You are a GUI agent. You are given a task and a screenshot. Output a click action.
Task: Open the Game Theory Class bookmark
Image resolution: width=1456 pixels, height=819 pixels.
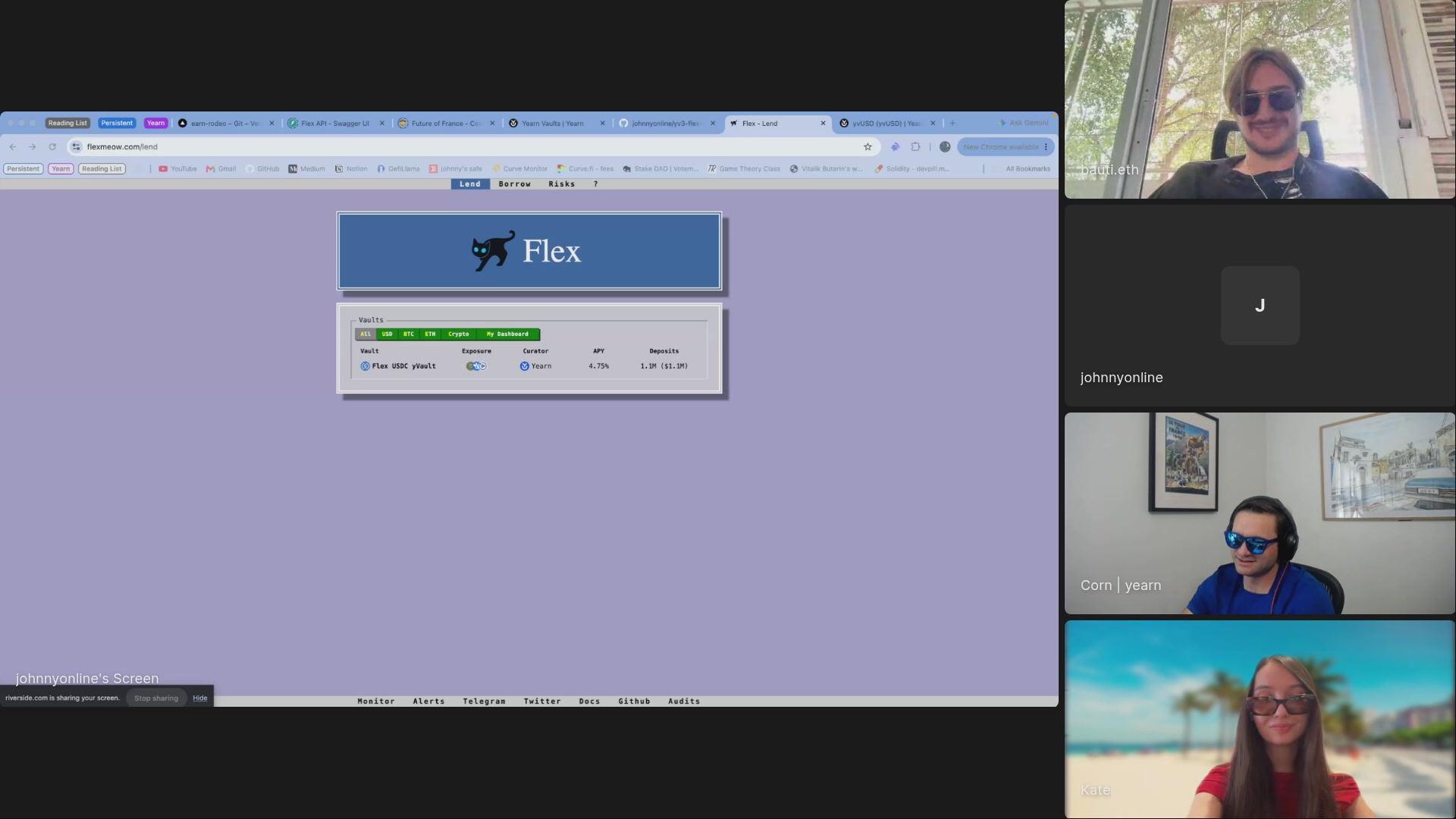click(x=744, y=169)
